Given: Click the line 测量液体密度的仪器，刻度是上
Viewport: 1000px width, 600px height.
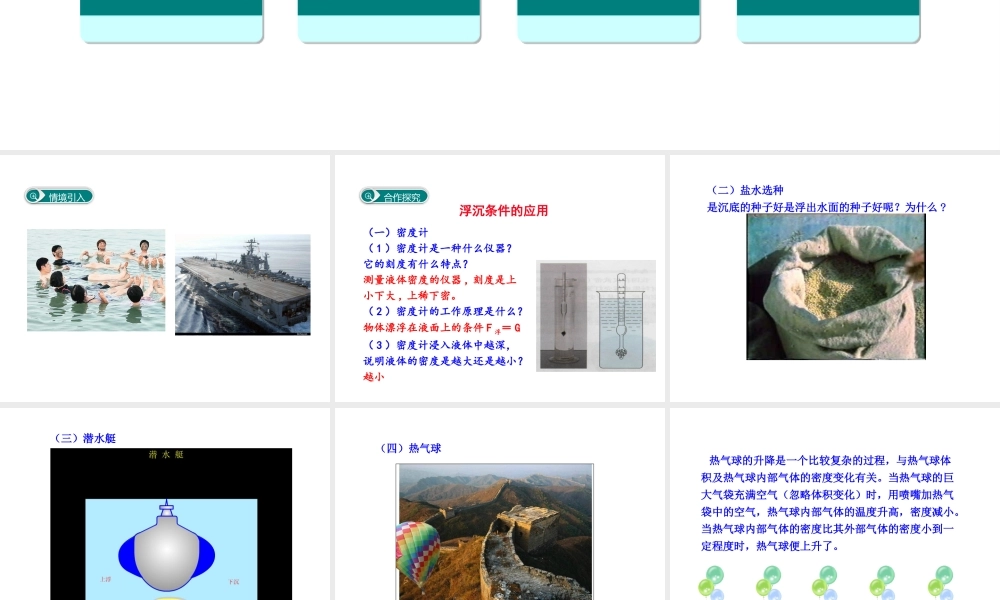Looking at the screenshot, I should pyautogui.click(x=440, y=280).
